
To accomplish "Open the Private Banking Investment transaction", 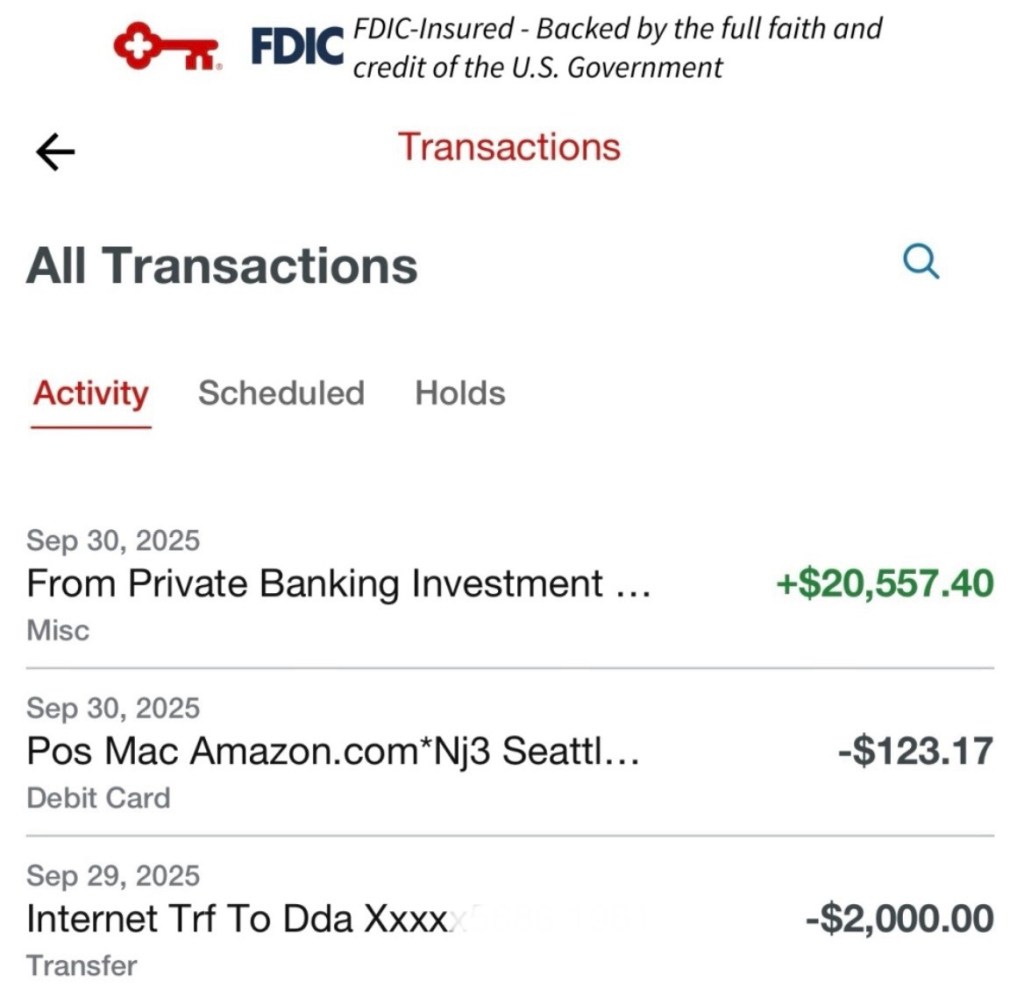I will click(339, 583).
